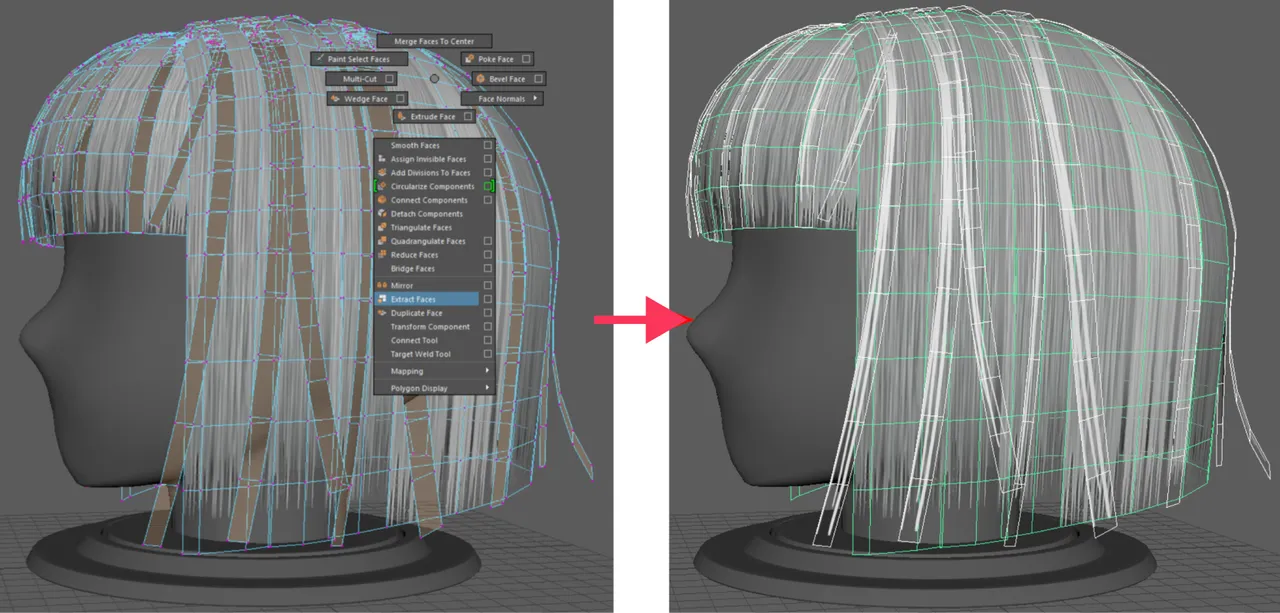1280x613 pixels.
Task: Open the Extrude Face option box
Action: pos(468,117)
